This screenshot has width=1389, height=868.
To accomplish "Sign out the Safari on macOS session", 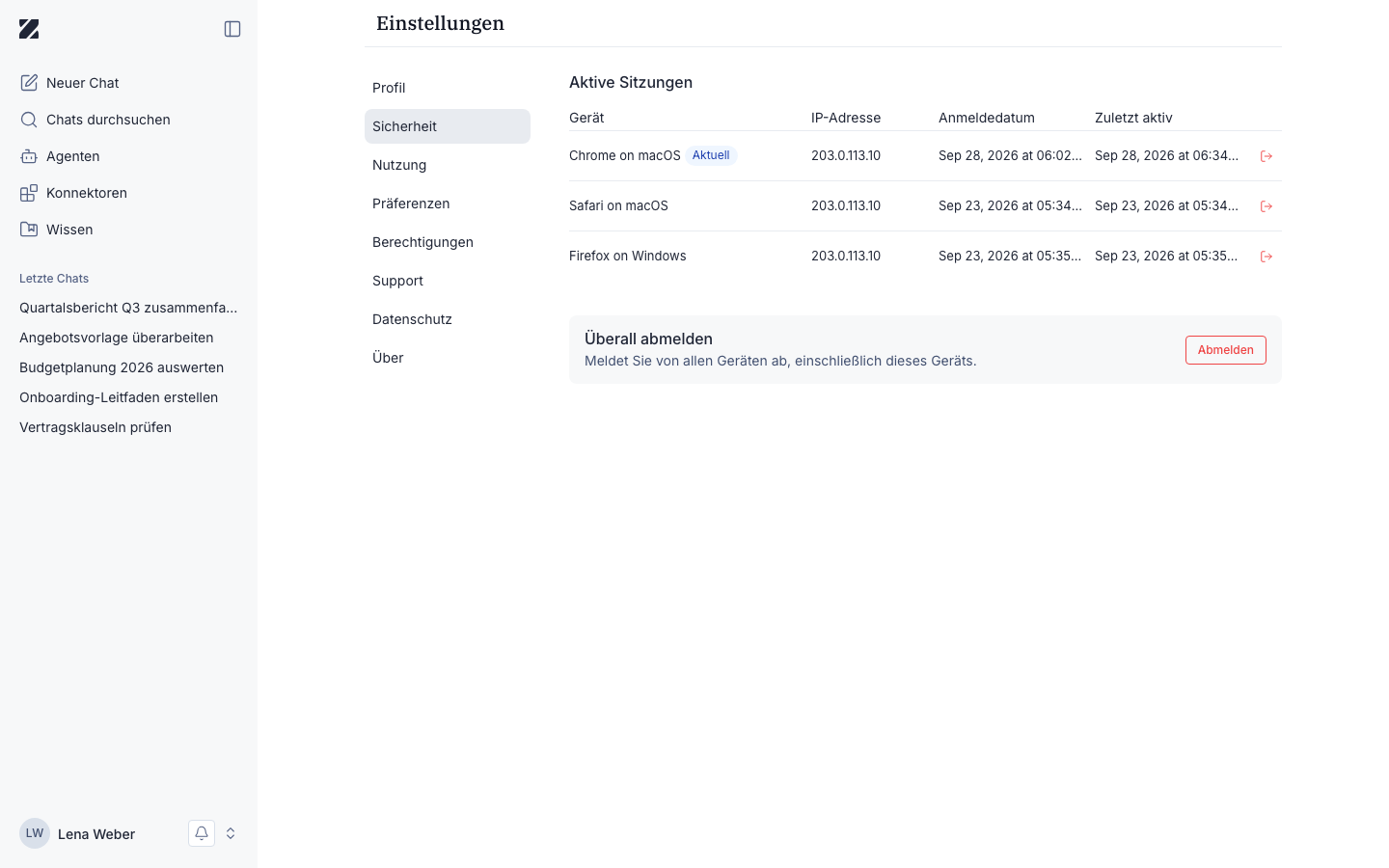I will click(1266, 206).
